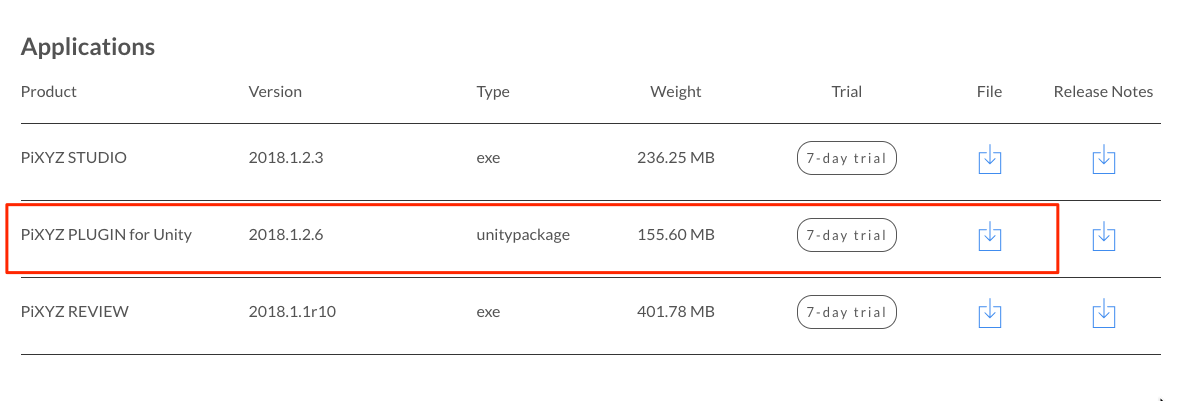
Task: Download PiXYZ STUDIO release notes
Action: [x=1103, y=158]
